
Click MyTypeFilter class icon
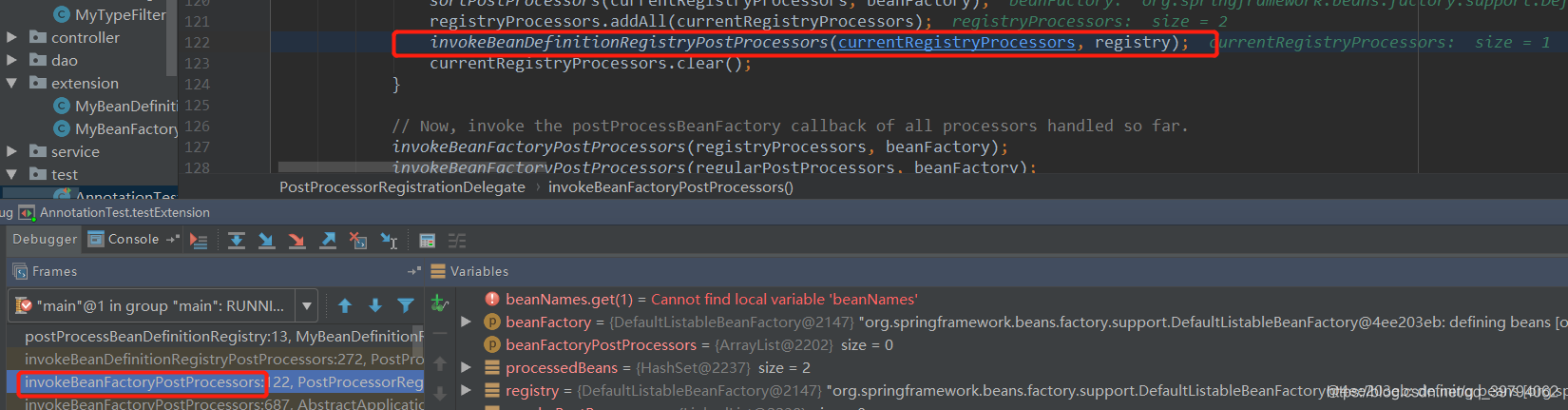pyautogui.click(x=62, y=14)
